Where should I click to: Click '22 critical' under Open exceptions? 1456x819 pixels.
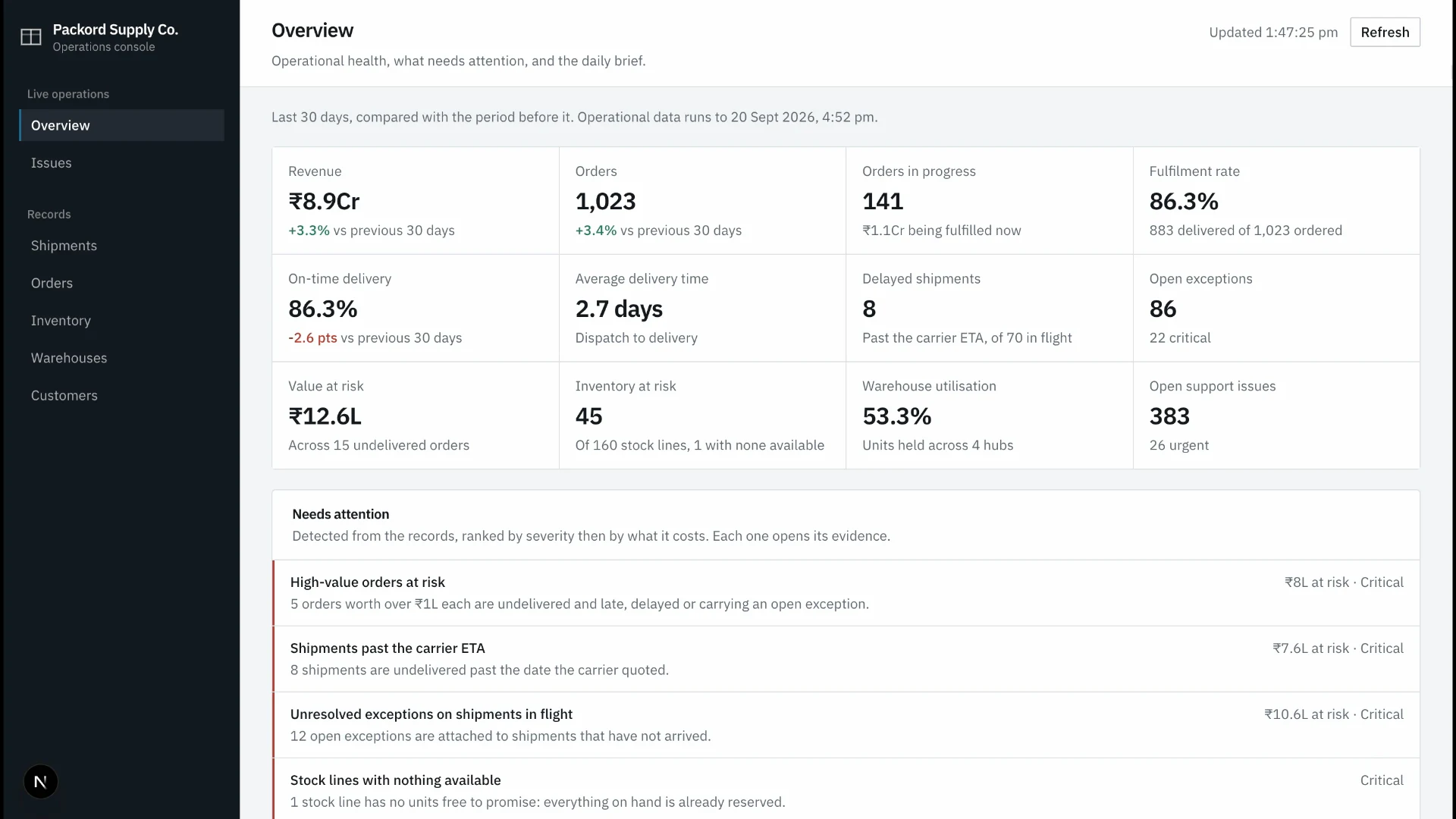pyautogui.click(x=1180, y=338)
